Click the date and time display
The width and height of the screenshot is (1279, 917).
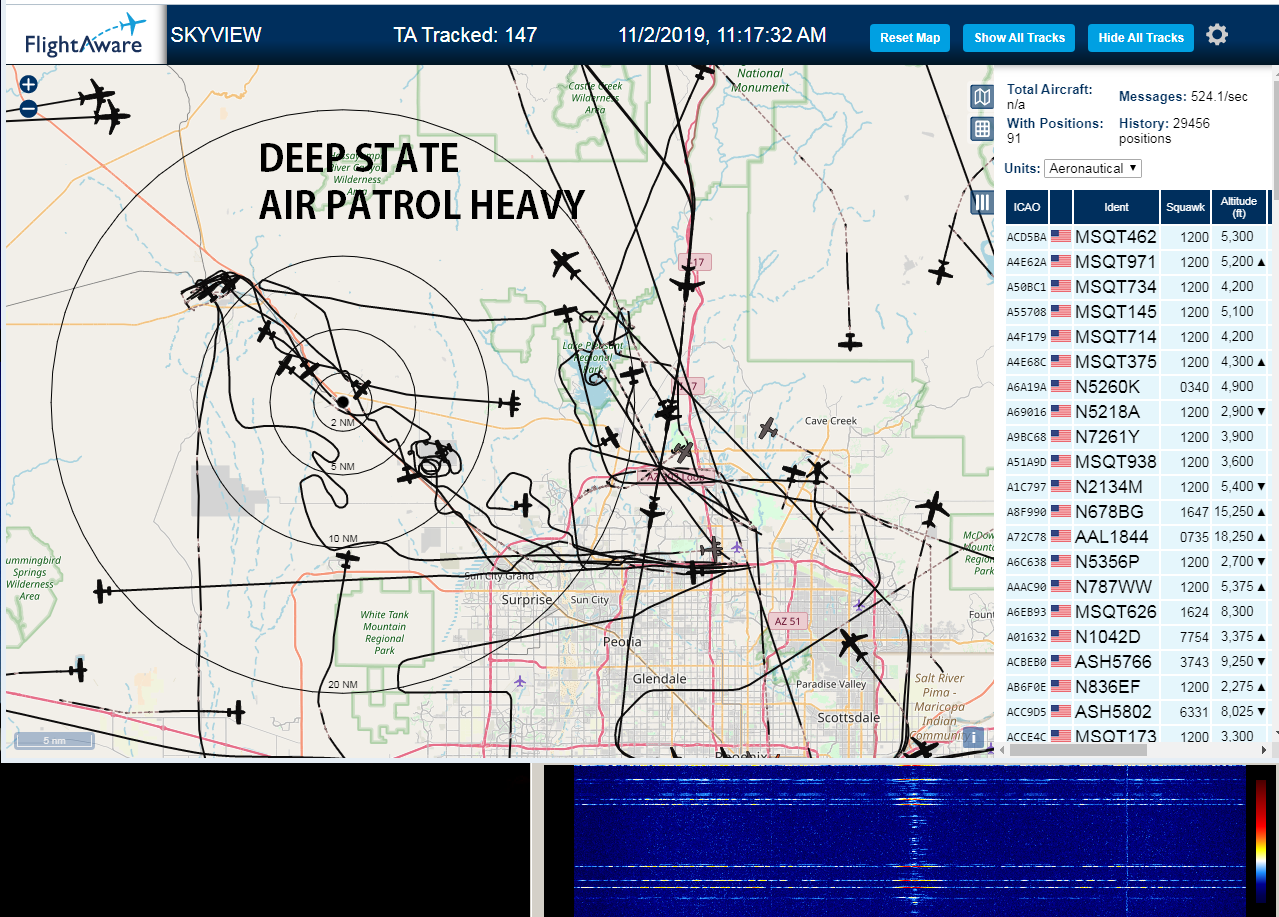[722, 35]
